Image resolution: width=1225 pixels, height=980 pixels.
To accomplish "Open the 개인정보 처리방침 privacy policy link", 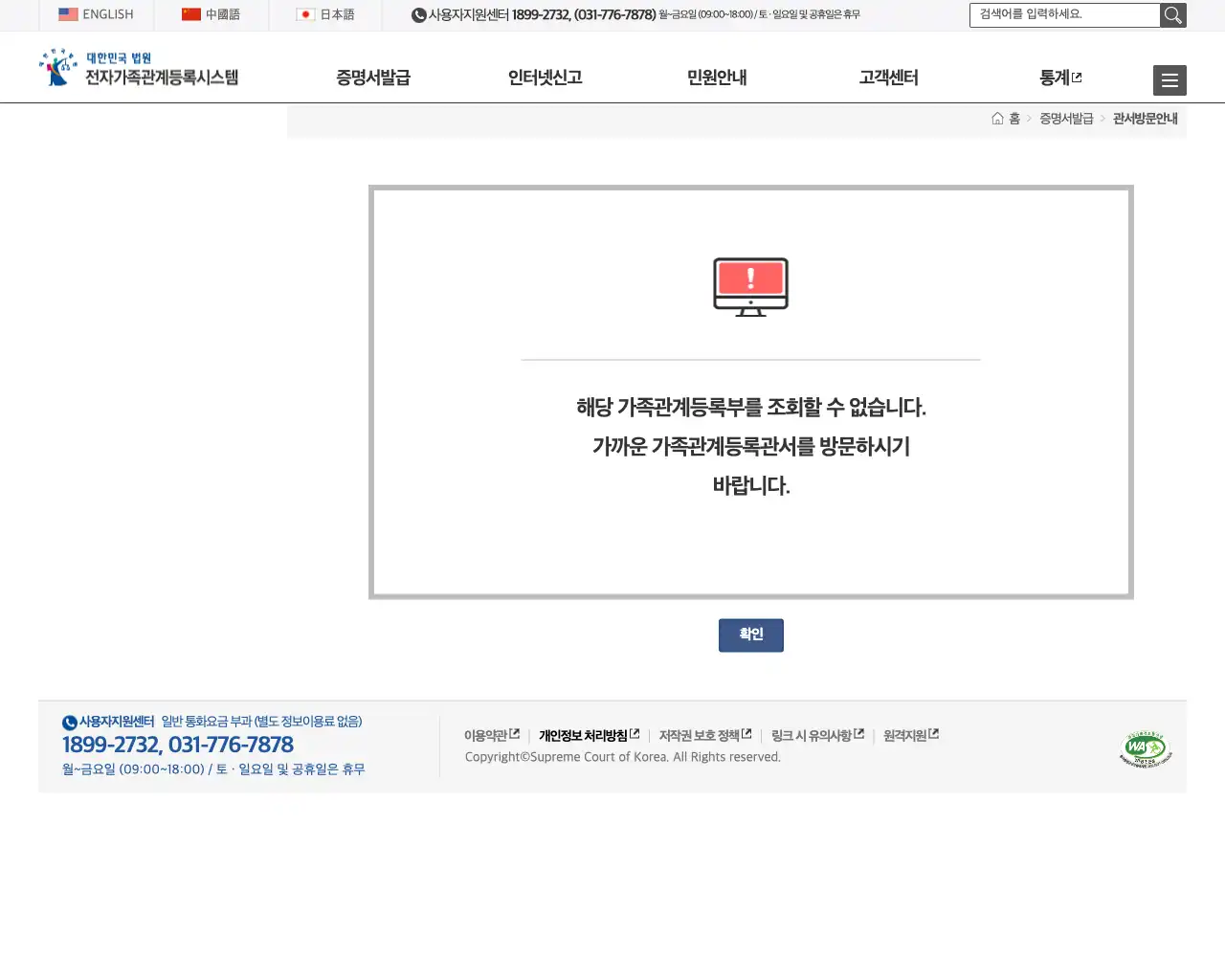I will 584,735.
